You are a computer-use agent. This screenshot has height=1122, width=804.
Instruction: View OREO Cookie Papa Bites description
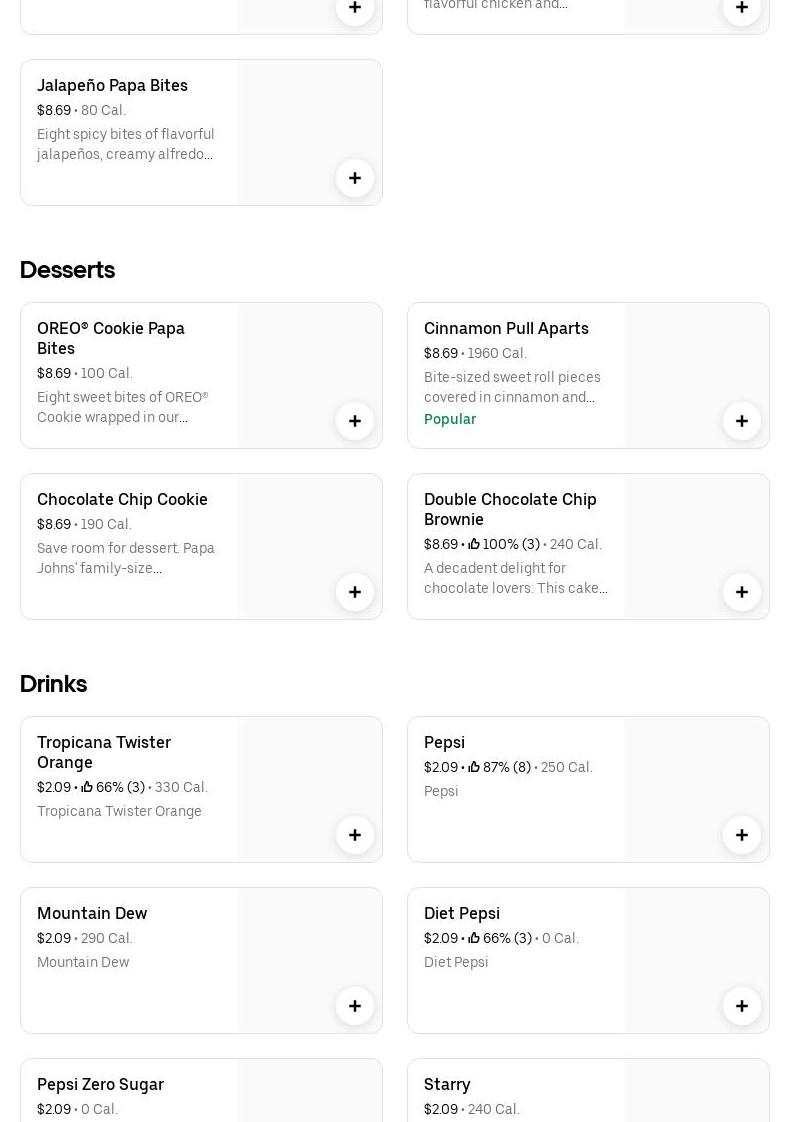pyautogui.click(x=123, y=407)
